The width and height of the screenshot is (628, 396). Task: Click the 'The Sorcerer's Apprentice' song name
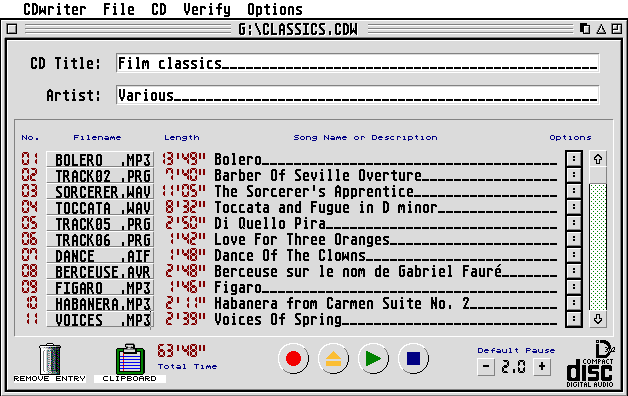coord(314,191)
